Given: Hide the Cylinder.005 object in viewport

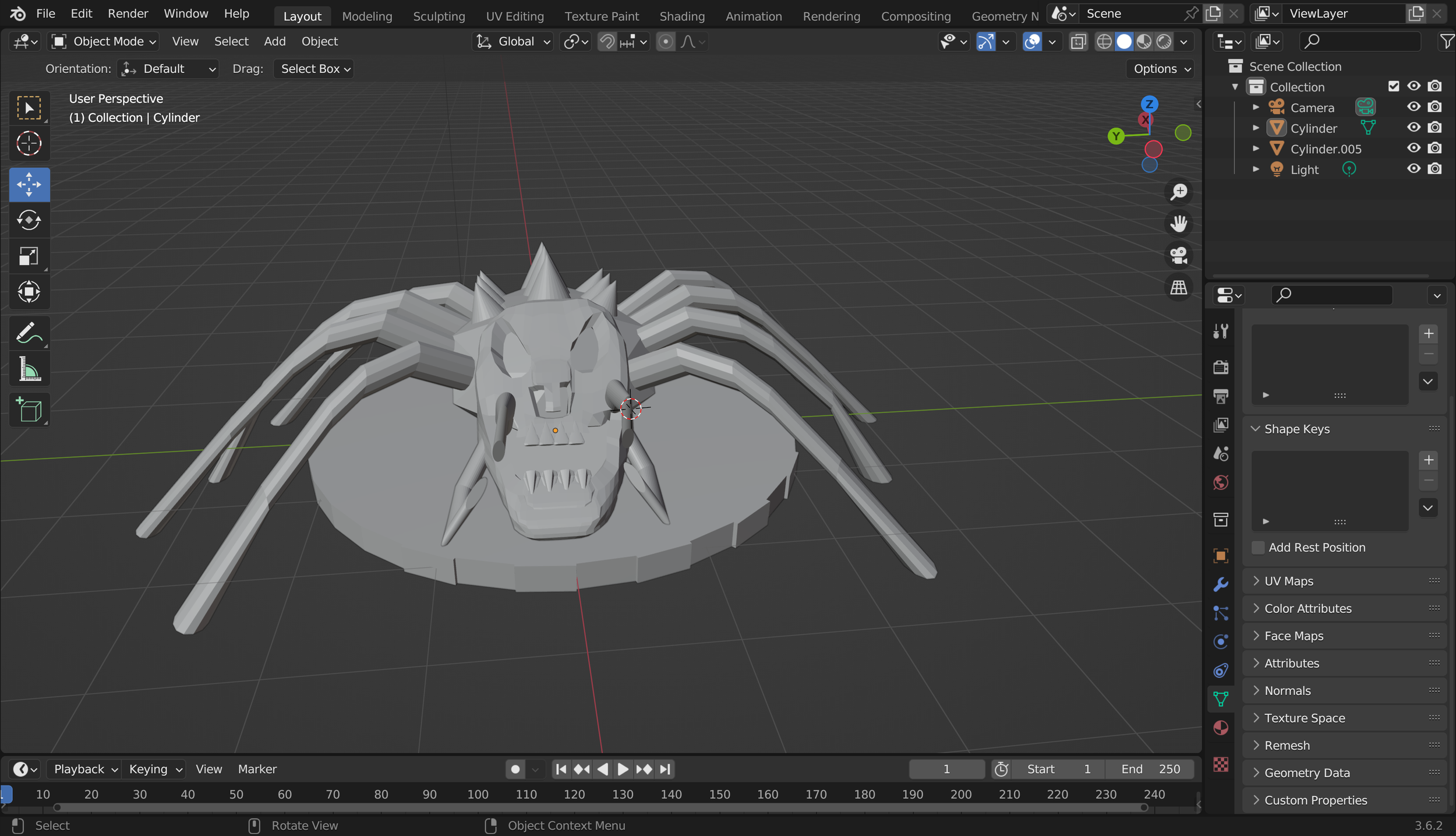Looking at the screenshot, I should coord(1413,148).
